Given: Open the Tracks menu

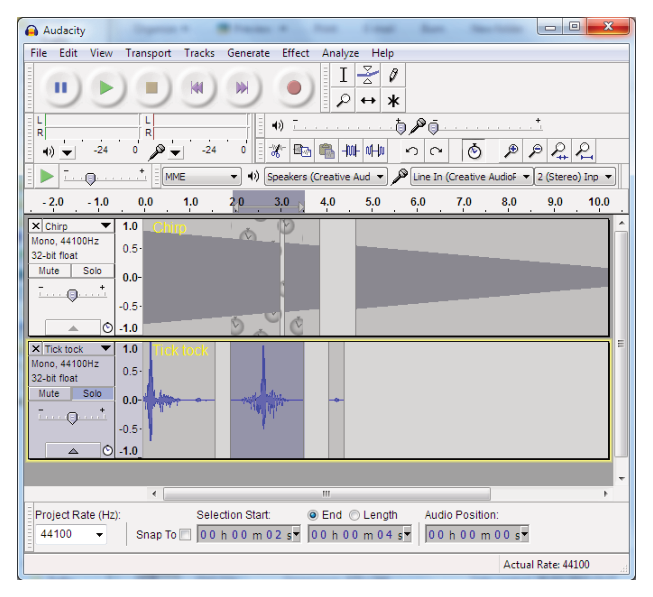Looking at the screenshot, I should (199, 53).
